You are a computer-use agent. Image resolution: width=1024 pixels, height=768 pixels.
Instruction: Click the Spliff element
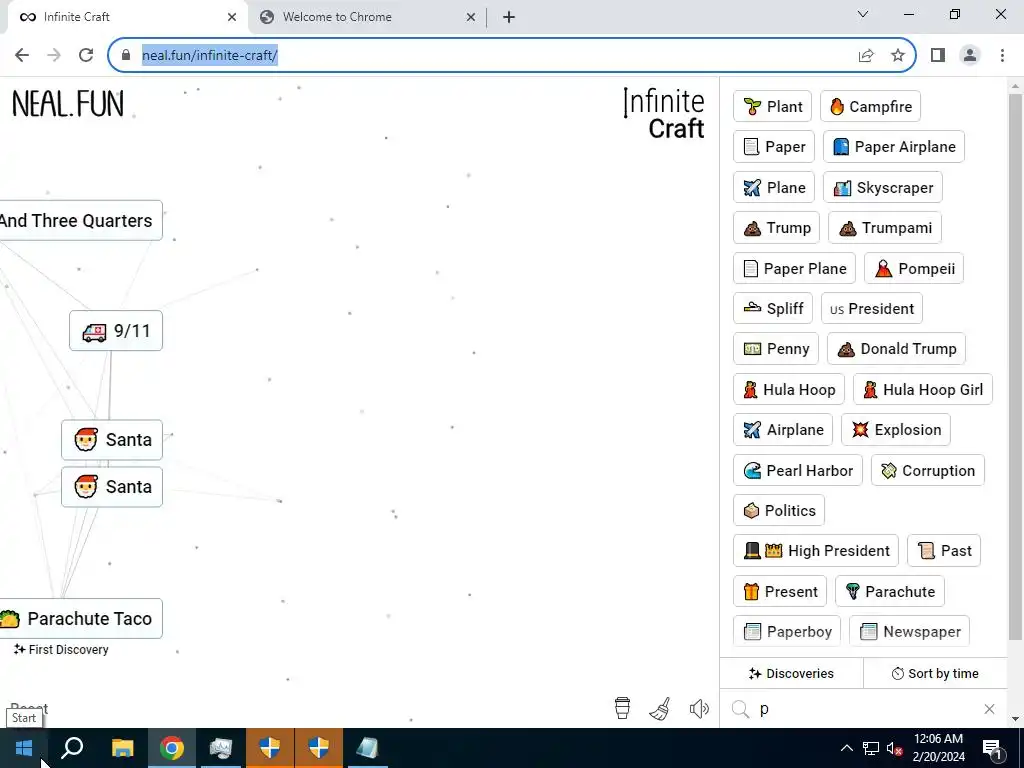point(773,308)
